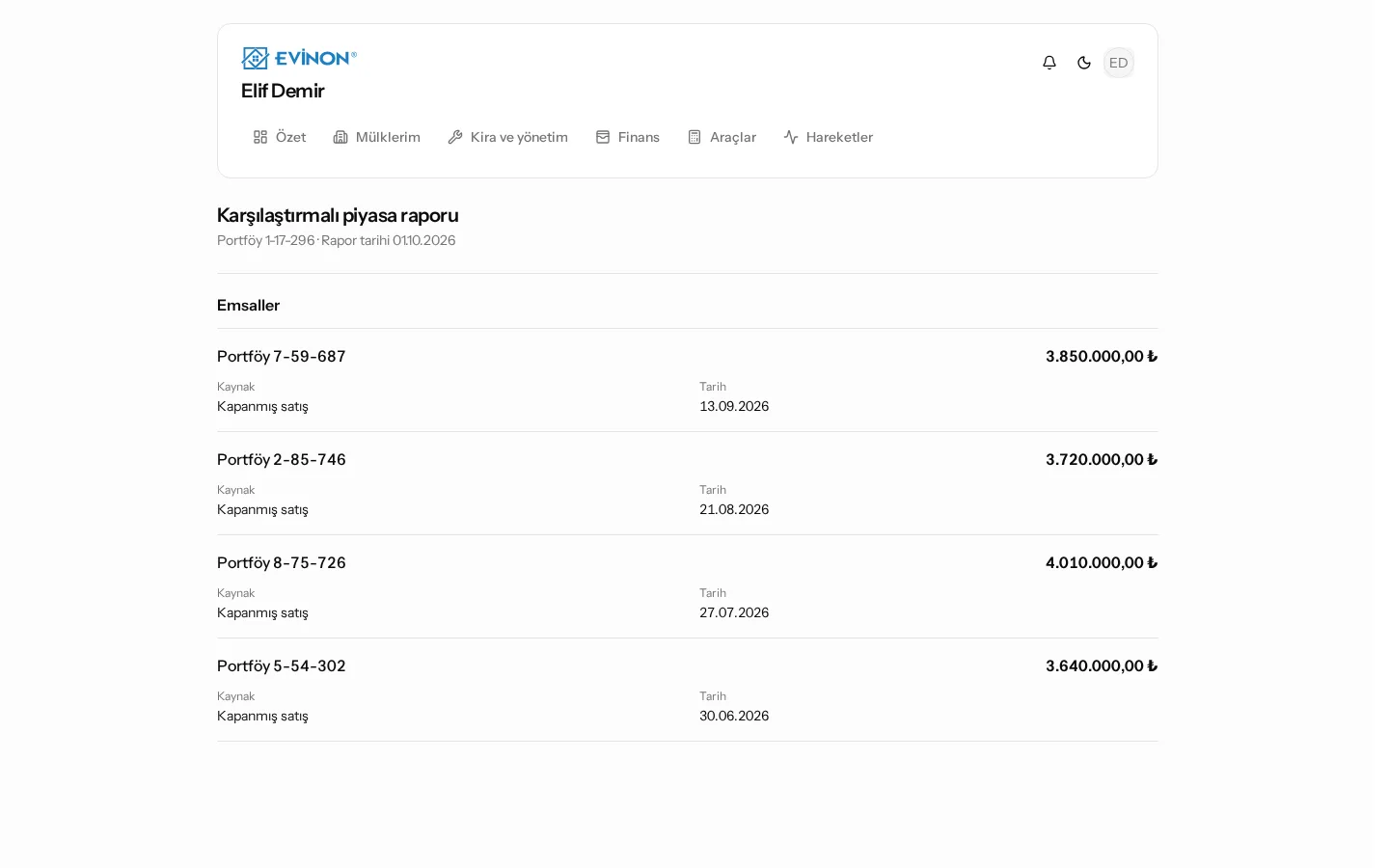View the Hareketler tab
Image resolution: width=1389 pixels, height=868 pixels.
pos(829,137)
